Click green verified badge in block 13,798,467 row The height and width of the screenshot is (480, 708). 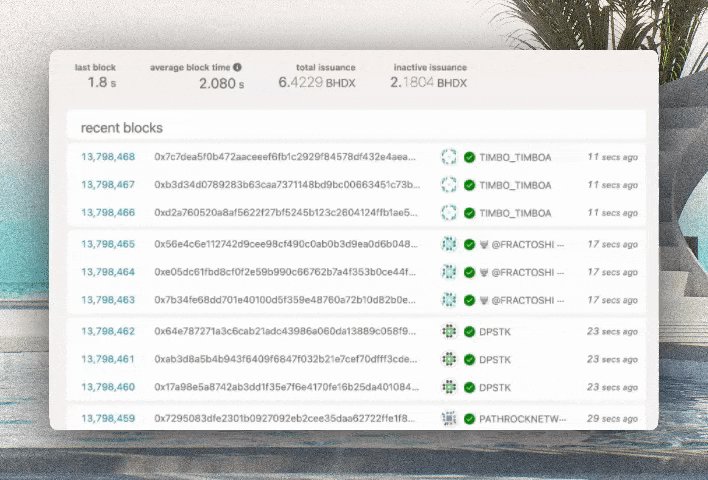point(470,185)
